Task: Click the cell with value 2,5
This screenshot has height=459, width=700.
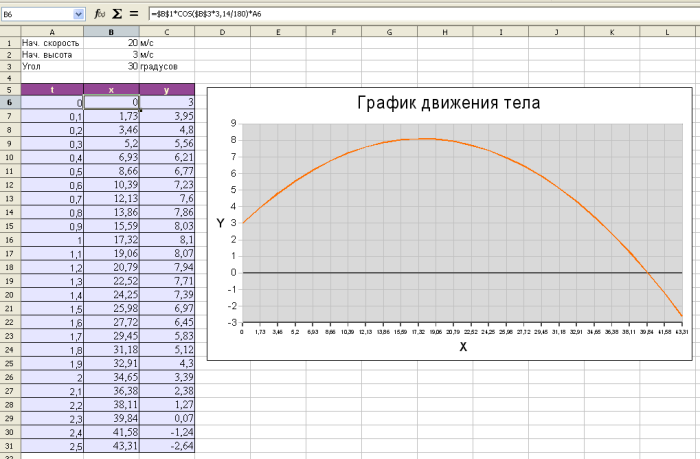Action: pyautogui.click(x=52, y=446)
